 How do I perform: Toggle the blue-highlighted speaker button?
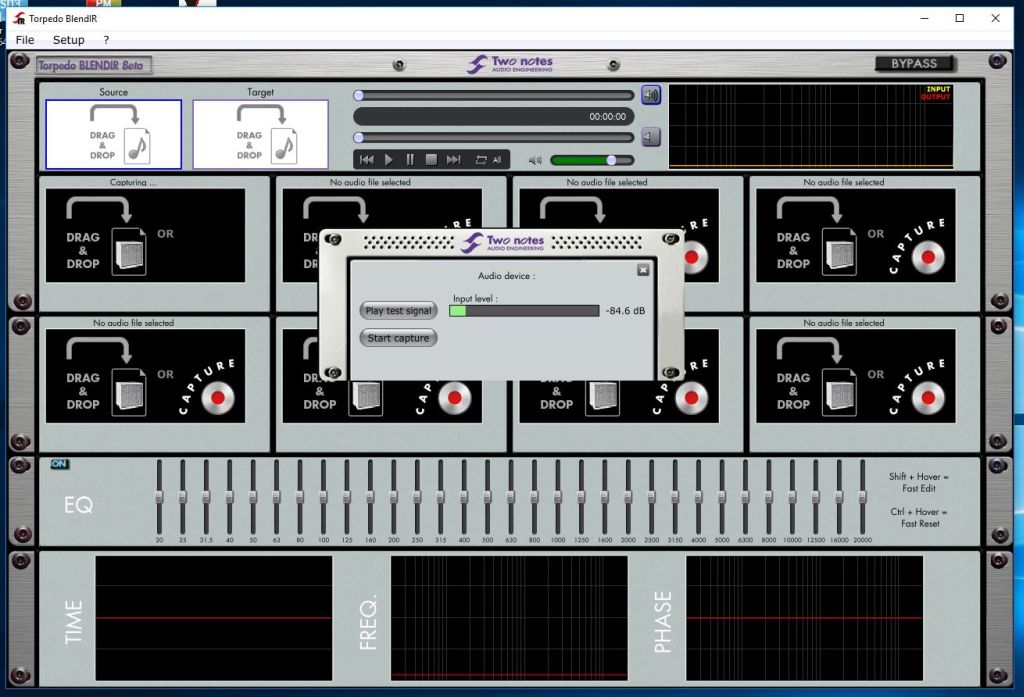[x=650, y=95]
